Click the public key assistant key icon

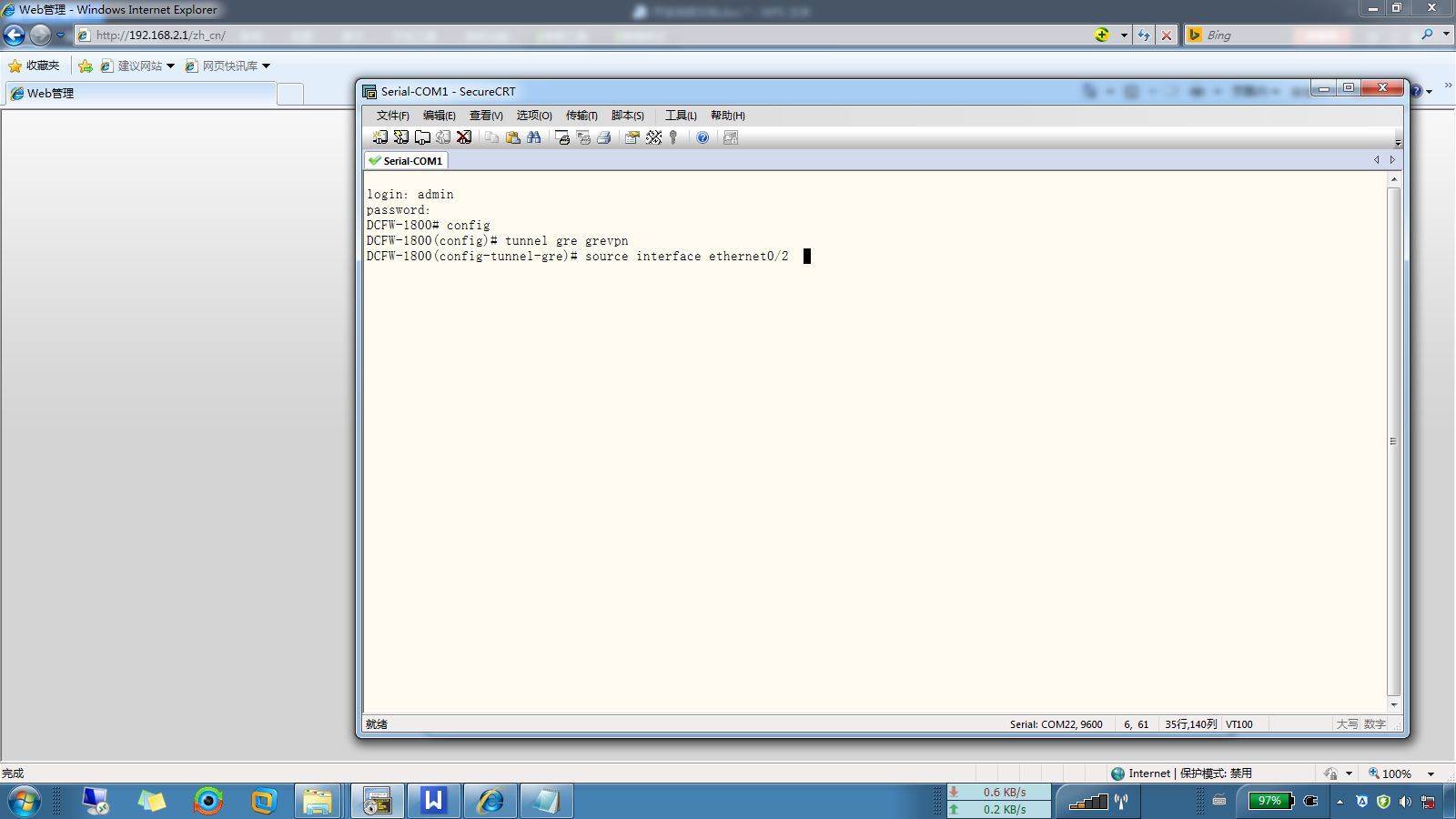[x=673, y=137]
